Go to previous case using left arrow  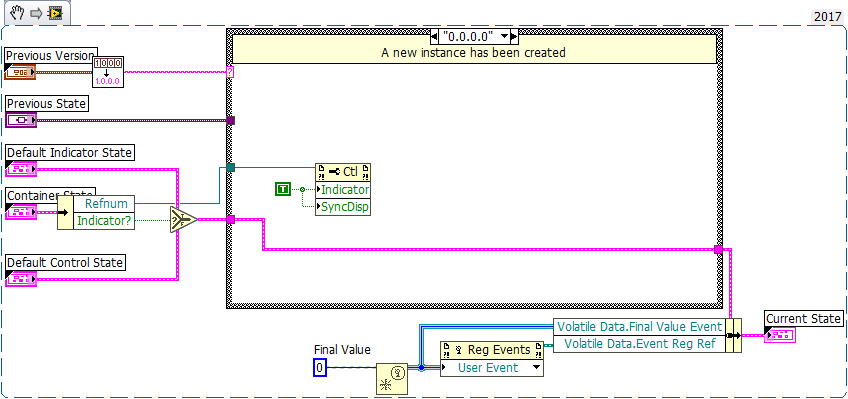pos(434,36)
